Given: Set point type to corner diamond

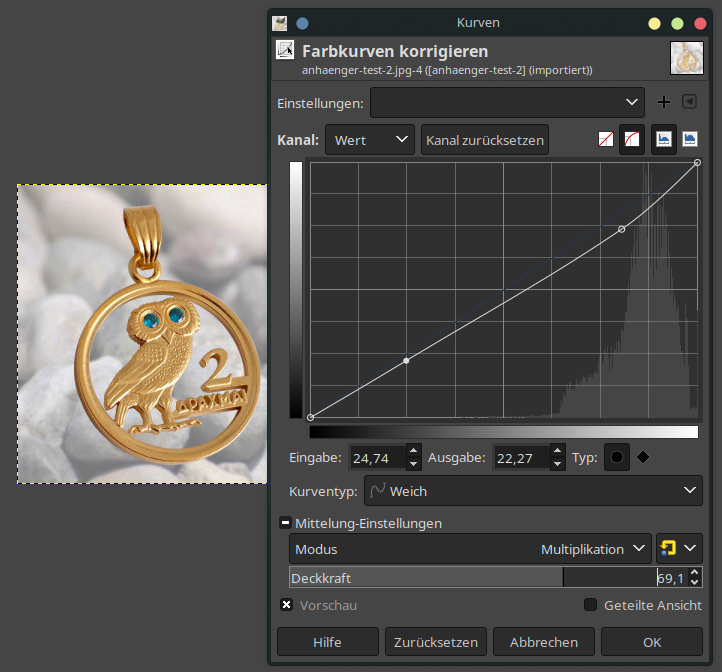Looking at the screenshot, I should coord(643,458).
